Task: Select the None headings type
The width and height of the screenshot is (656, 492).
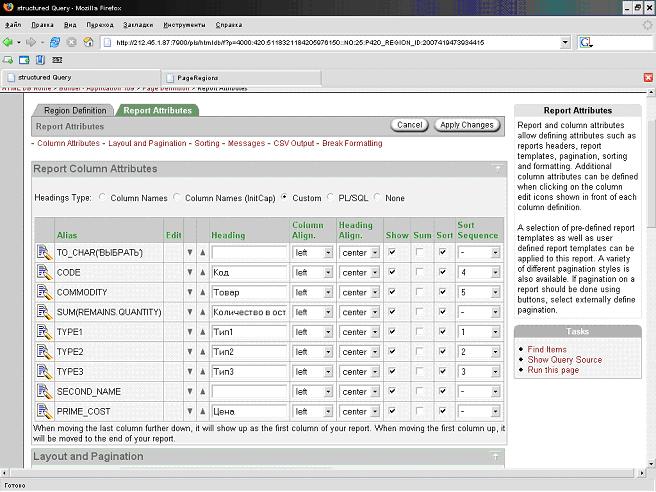Action: (377, 197)
